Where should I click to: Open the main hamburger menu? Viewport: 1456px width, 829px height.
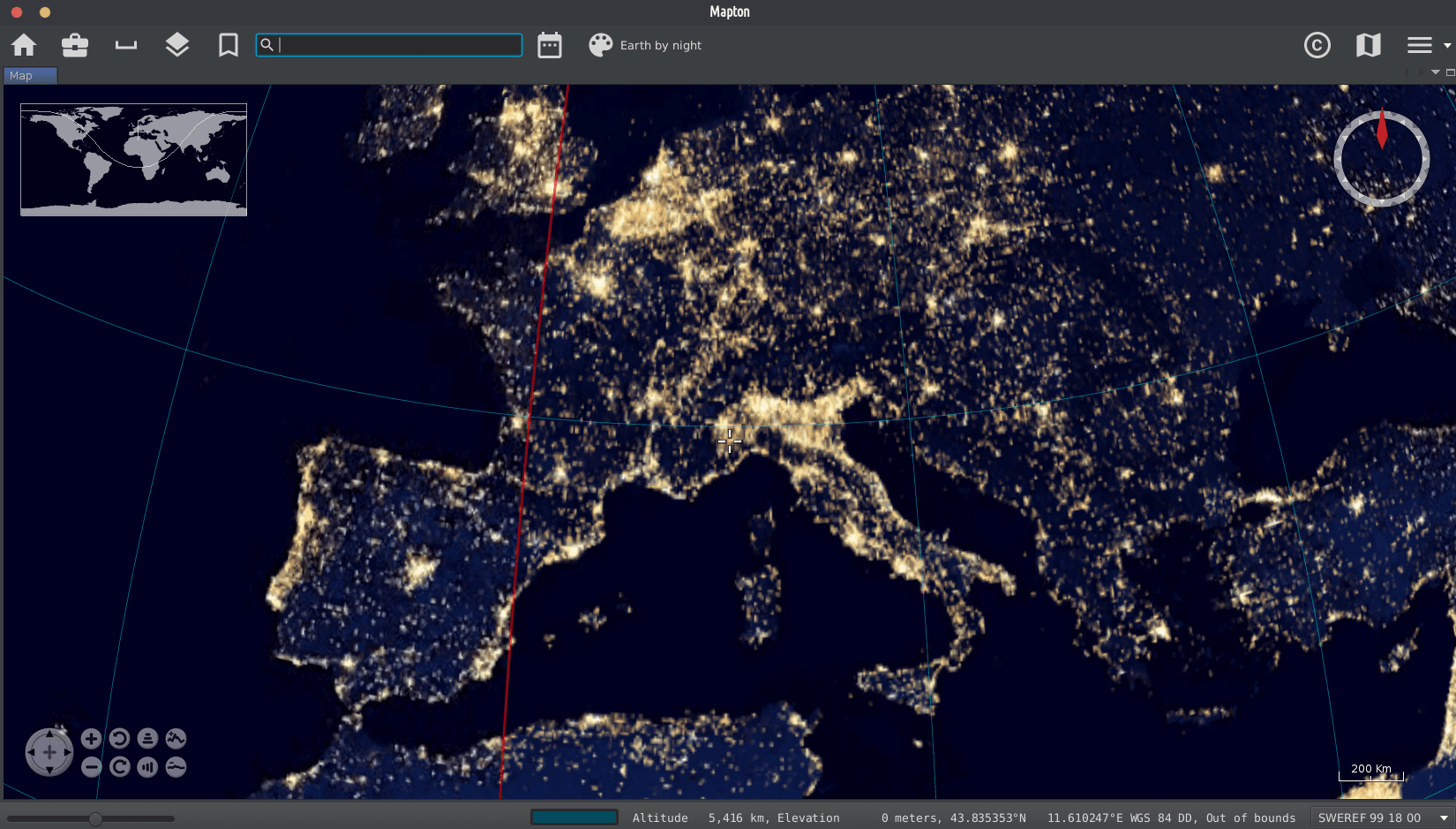pos(1419,45)
